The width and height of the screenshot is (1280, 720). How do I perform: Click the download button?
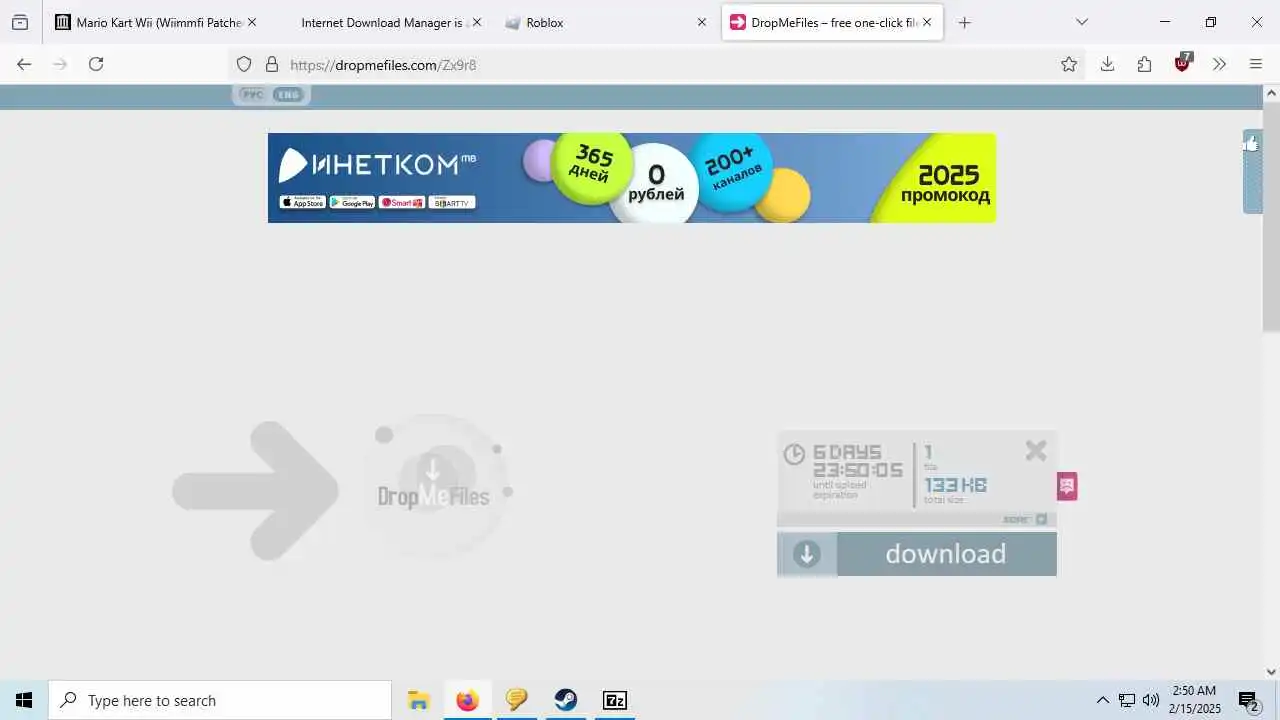point(917,554)
